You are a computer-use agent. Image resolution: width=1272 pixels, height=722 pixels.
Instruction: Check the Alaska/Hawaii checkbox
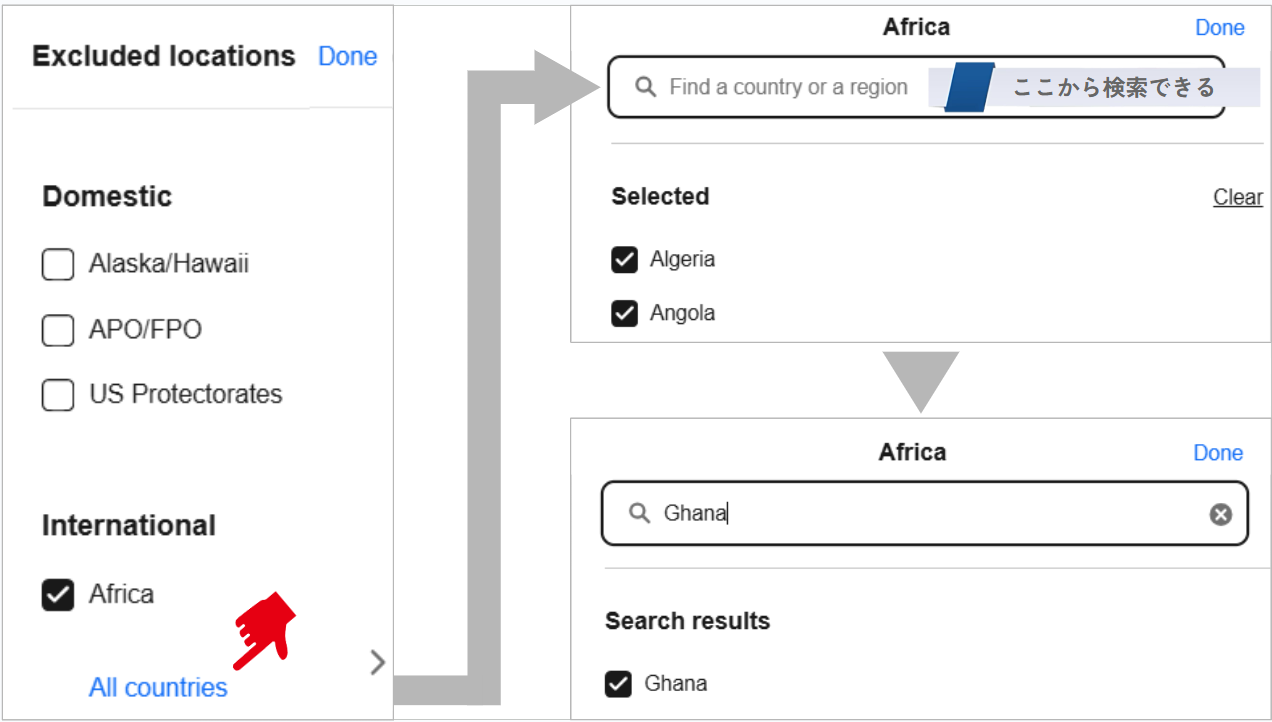(x=58, y=265)
